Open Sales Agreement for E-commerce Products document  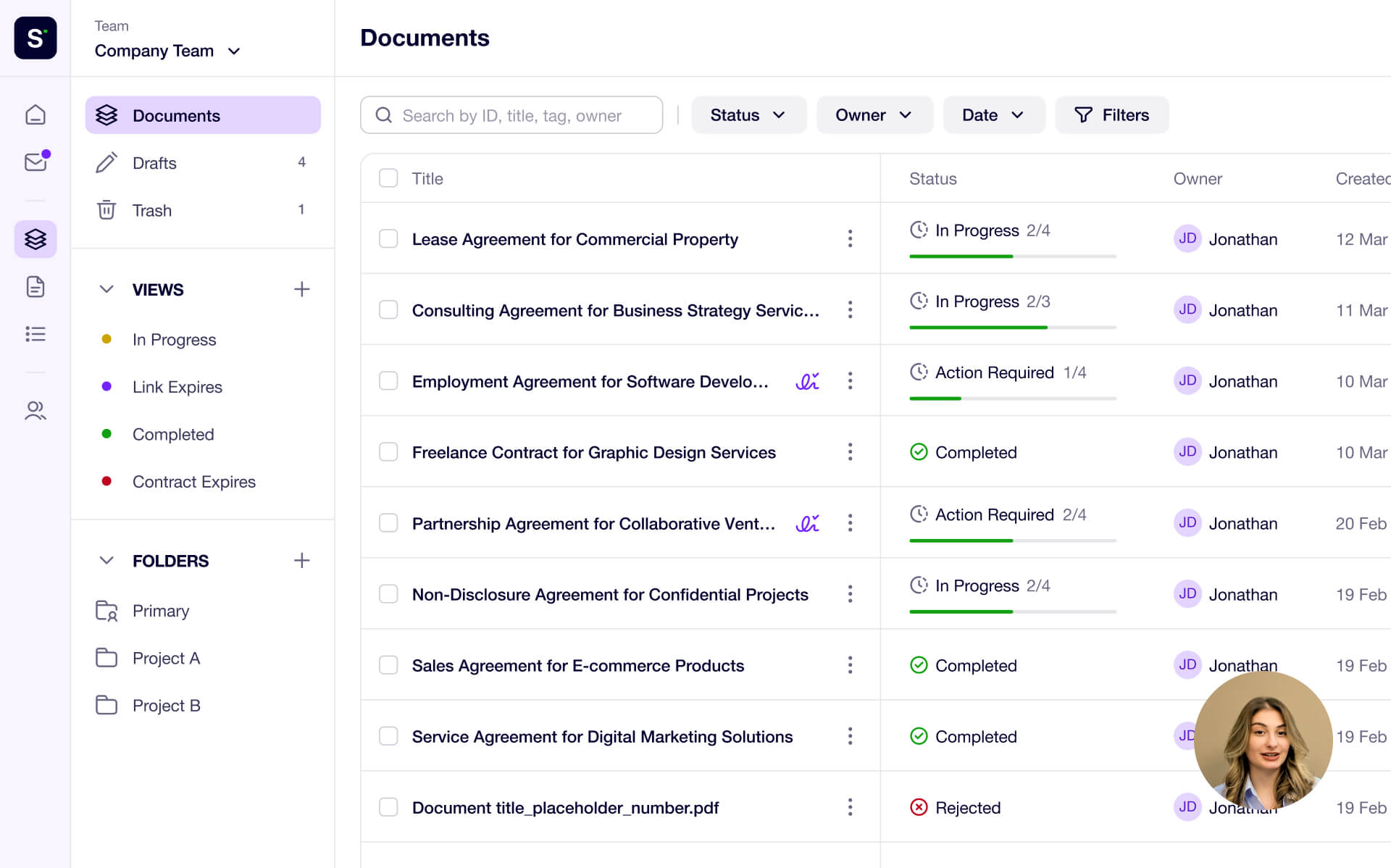[578, 665]
